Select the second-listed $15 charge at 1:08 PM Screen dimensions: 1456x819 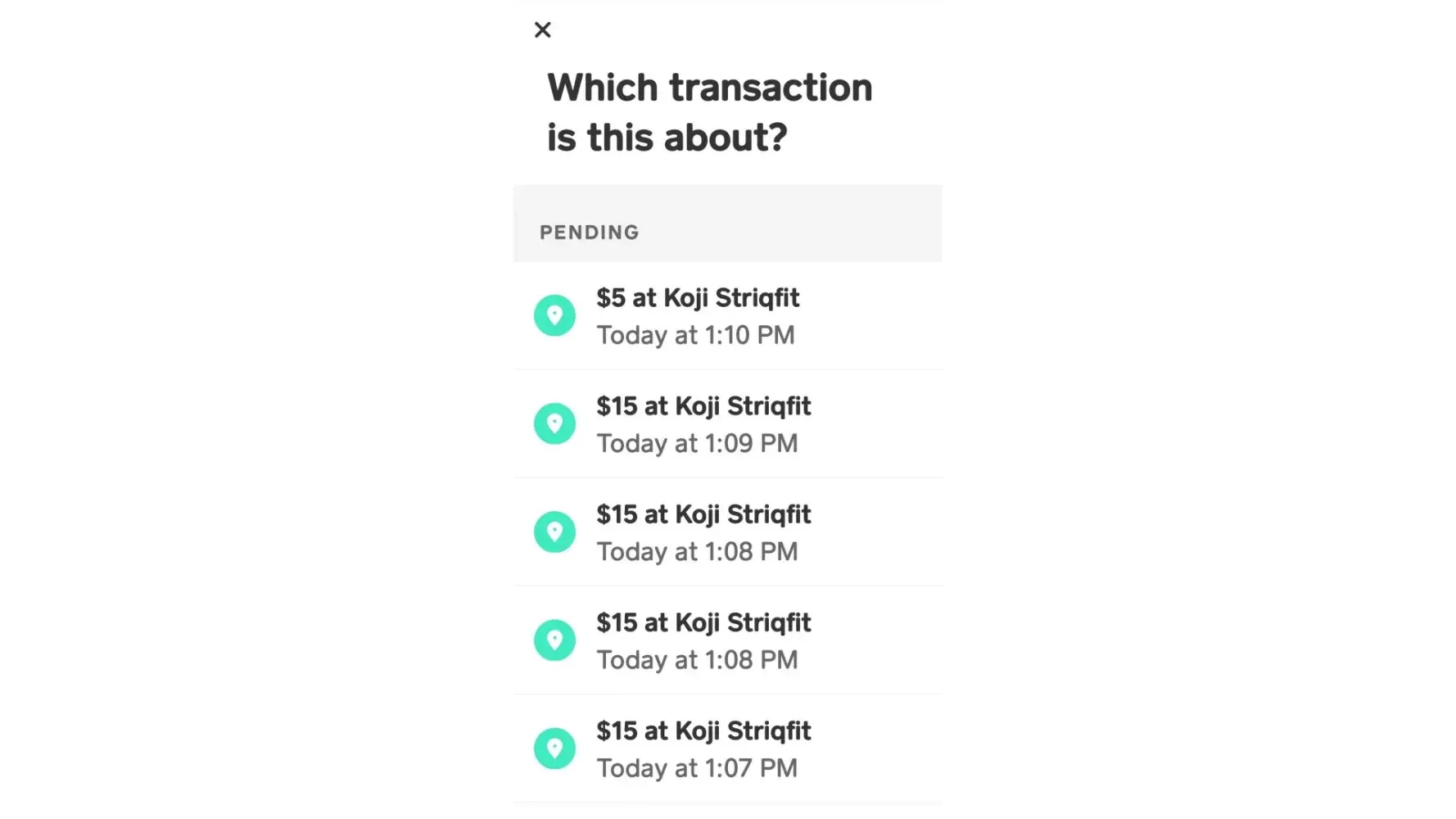click(x=703, y=622)
